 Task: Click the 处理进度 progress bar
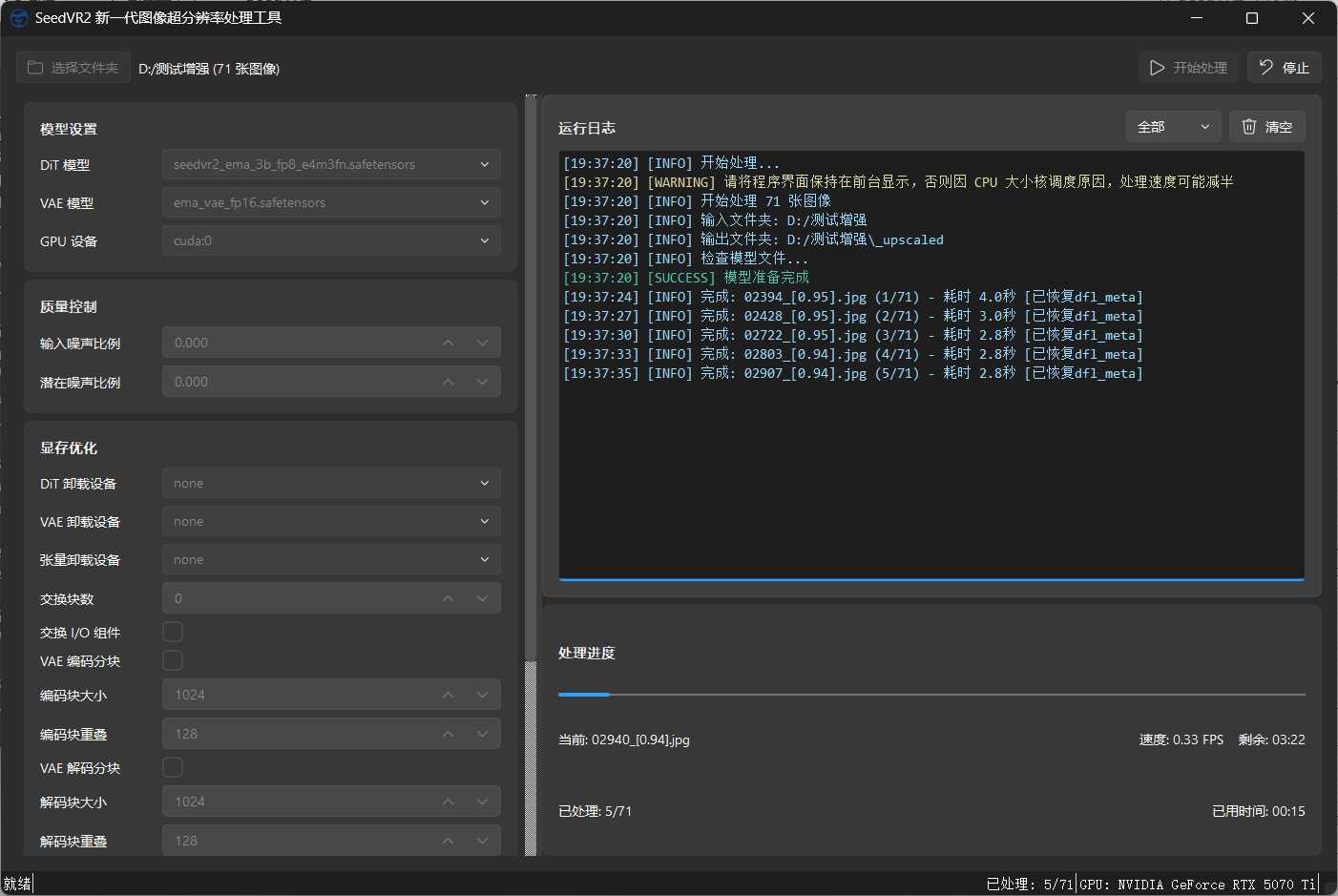(931, 695)
